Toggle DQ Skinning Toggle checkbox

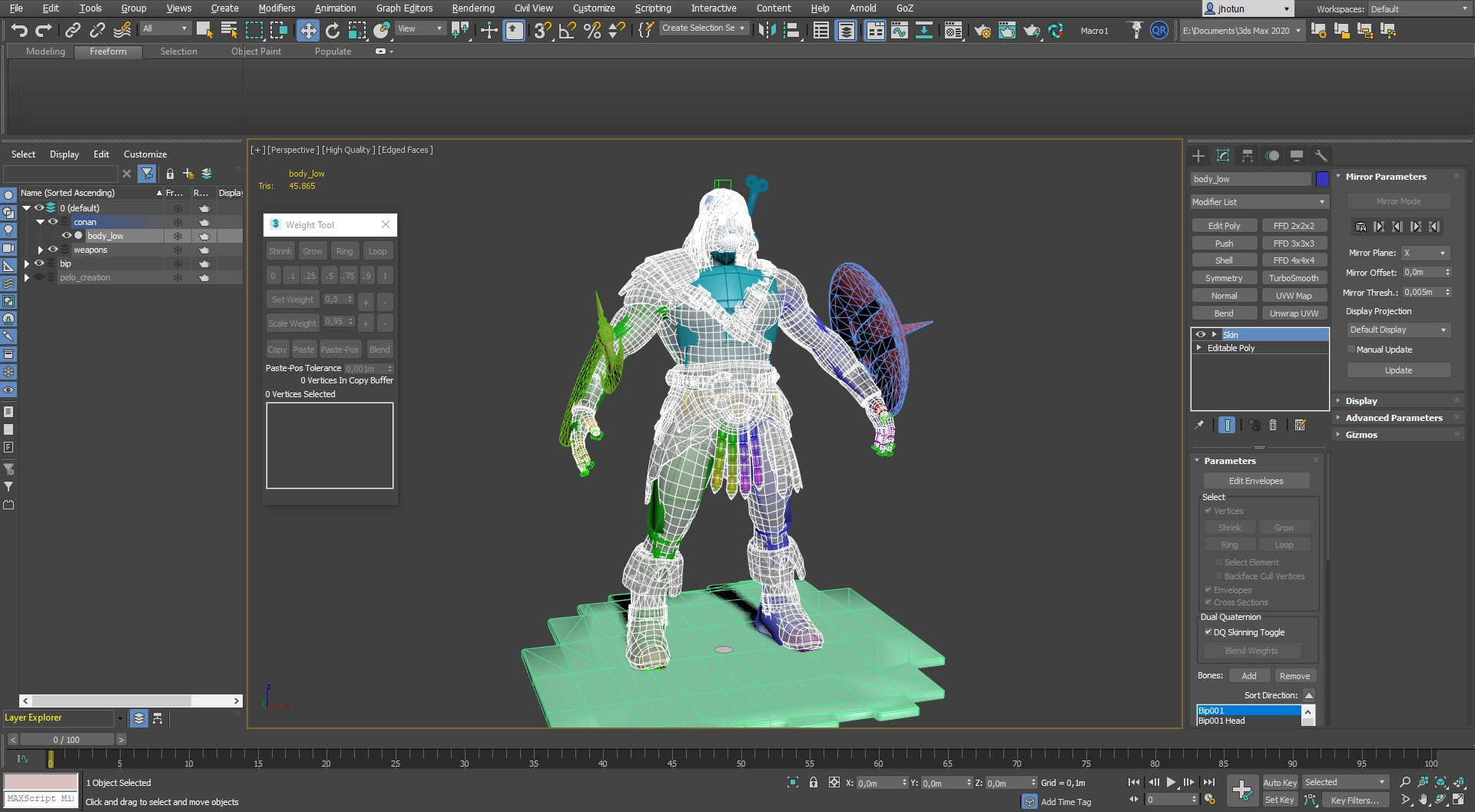pos(1208,632)
